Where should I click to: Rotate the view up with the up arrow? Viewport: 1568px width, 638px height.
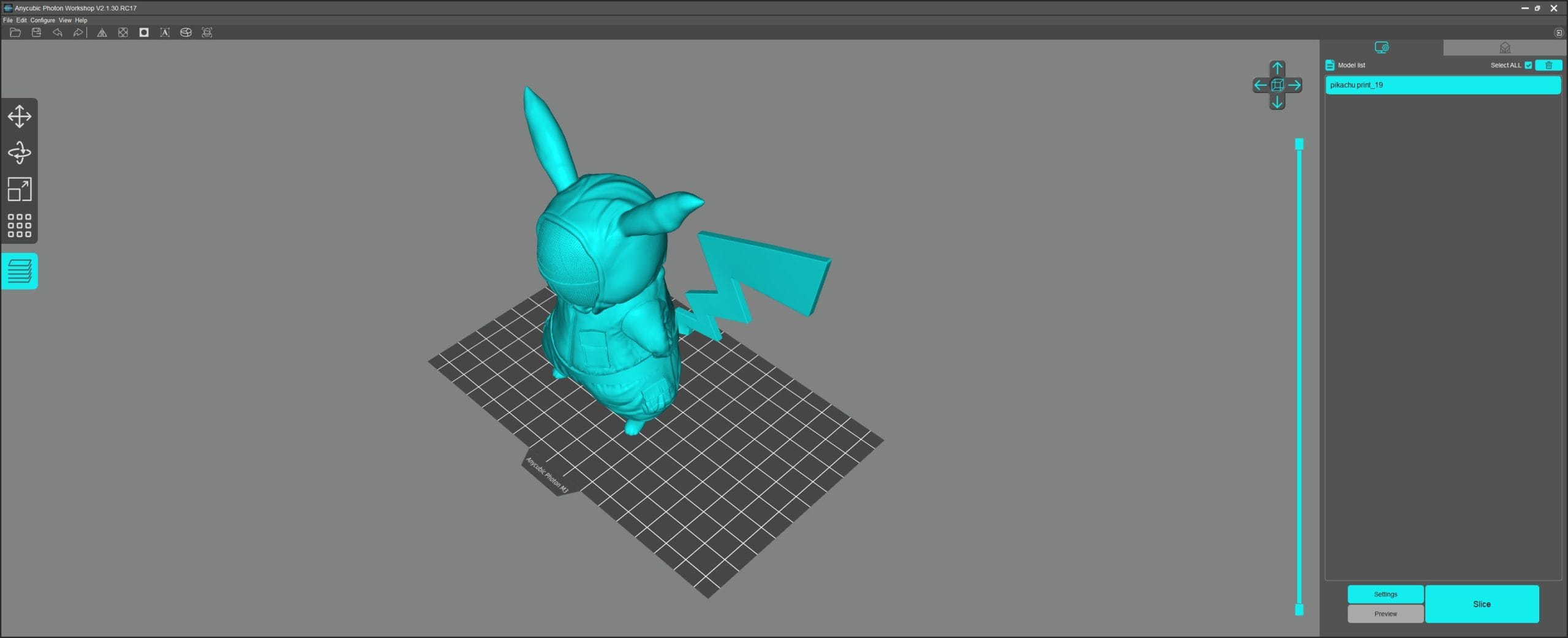point(1277,68)
